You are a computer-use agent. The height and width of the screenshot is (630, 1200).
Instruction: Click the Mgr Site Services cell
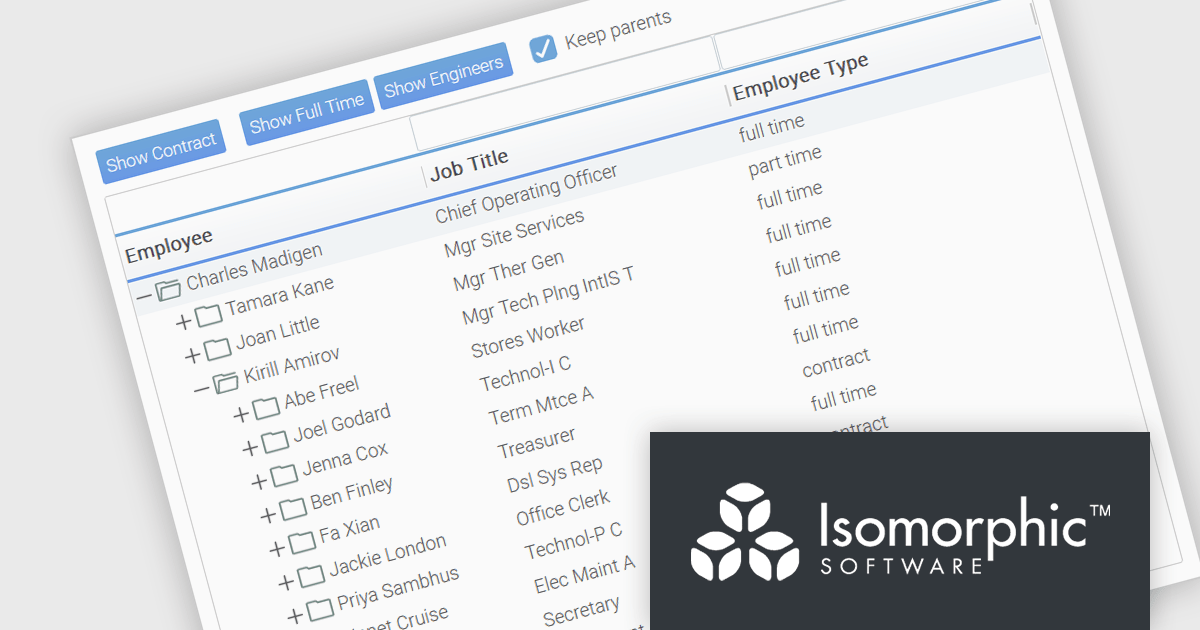tap(515, 233)
